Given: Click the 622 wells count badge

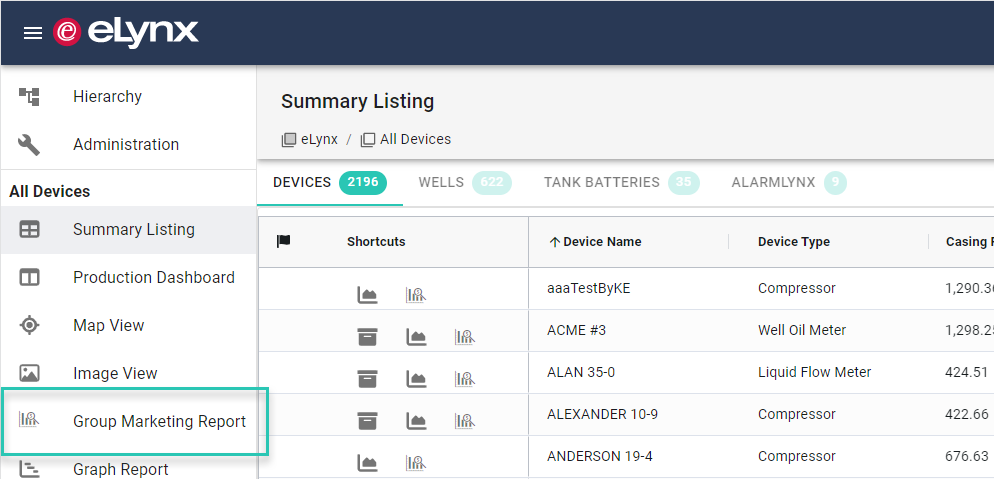Looking at the screenshot, I should (492, 183).
